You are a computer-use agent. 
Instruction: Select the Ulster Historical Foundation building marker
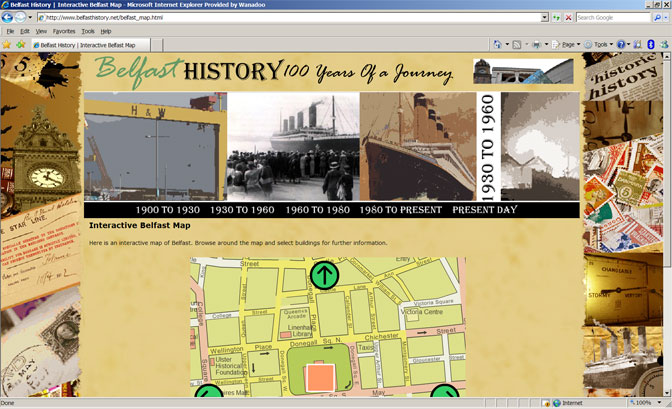coord(212,362)
